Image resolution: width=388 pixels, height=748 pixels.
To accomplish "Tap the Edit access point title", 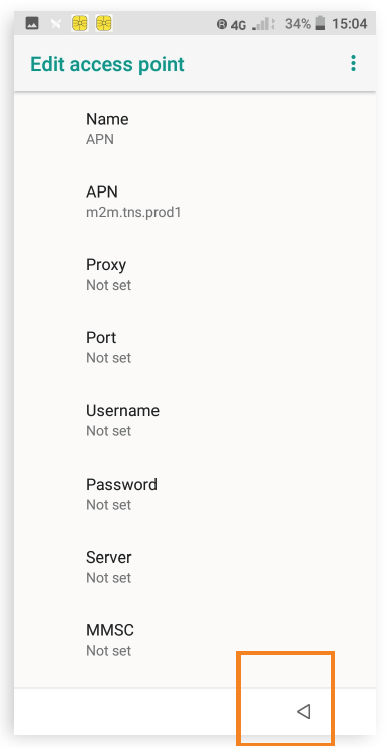I will (107, 64).
